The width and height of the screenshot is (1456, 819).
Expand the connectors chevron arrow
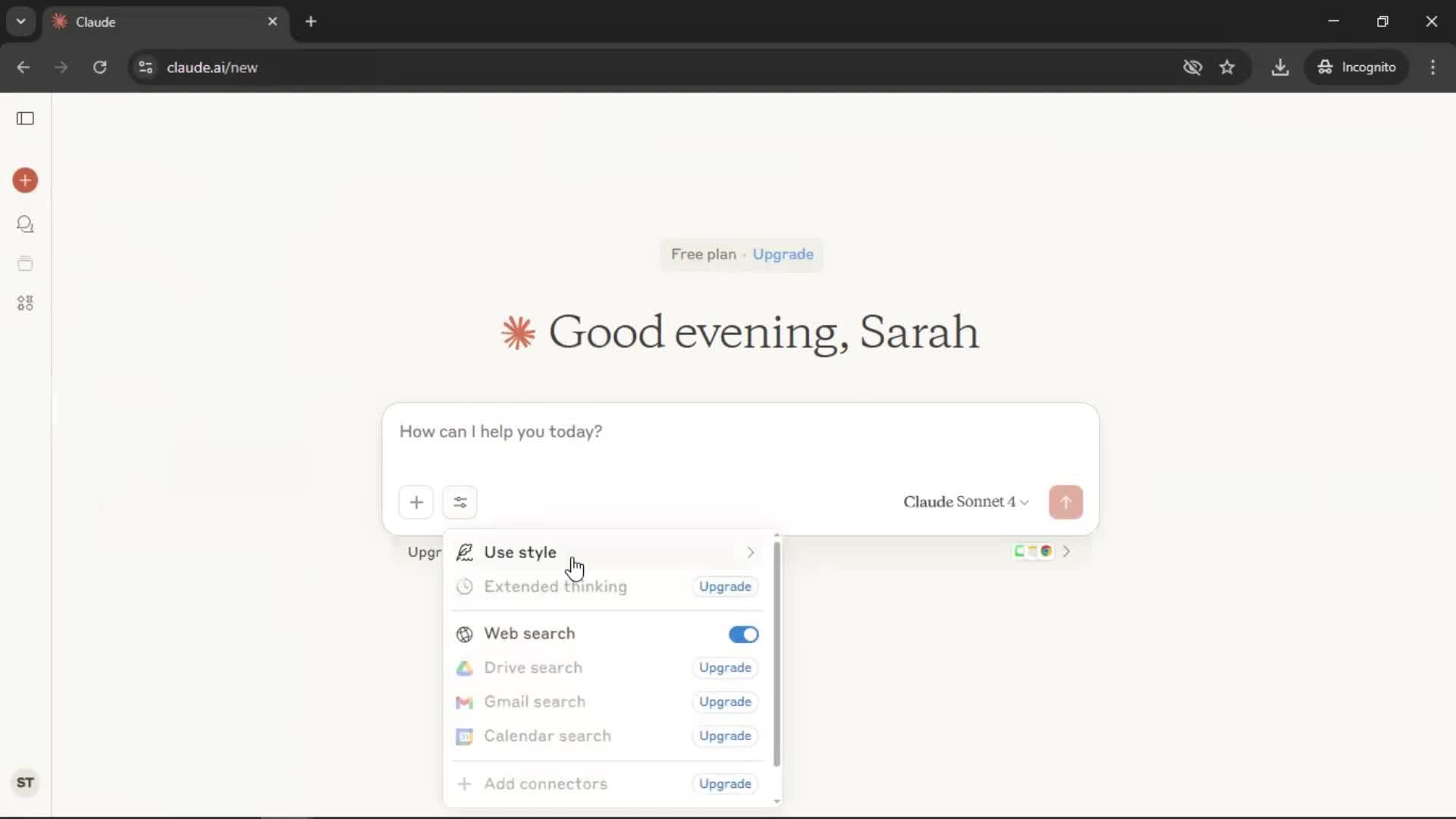coord(1066,551)
